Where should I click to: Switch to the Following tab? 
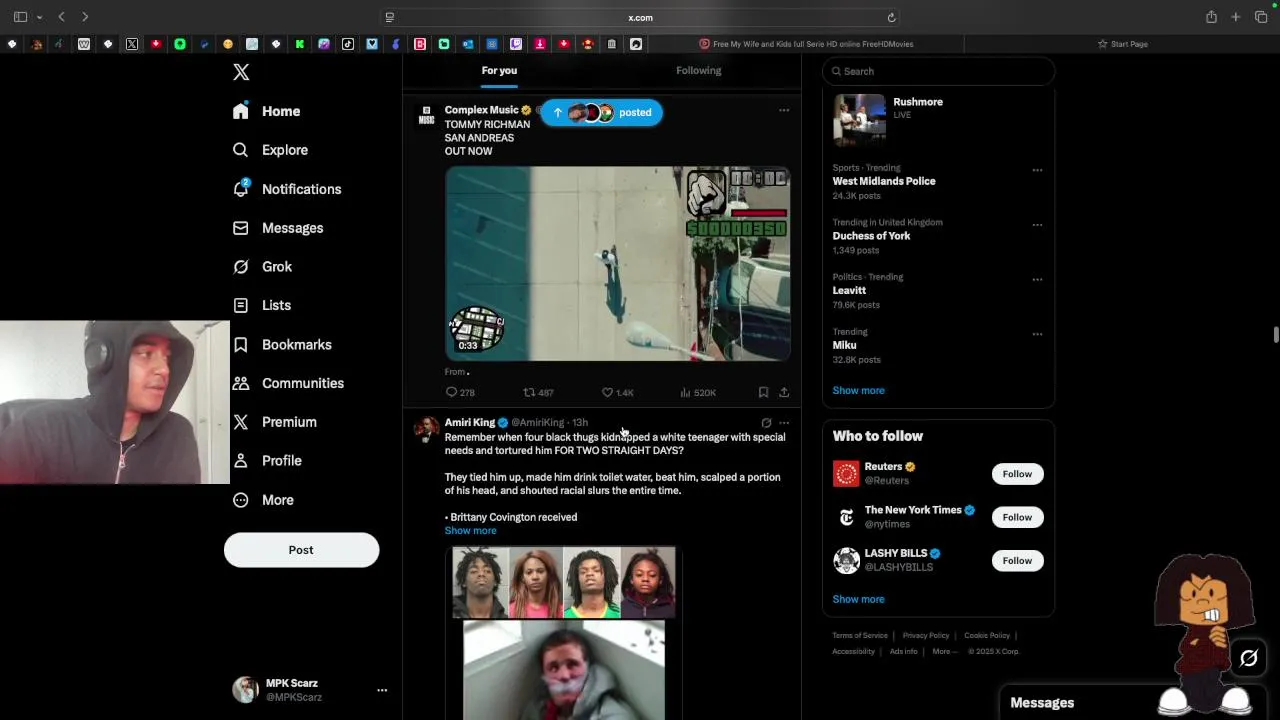(698, 70)
